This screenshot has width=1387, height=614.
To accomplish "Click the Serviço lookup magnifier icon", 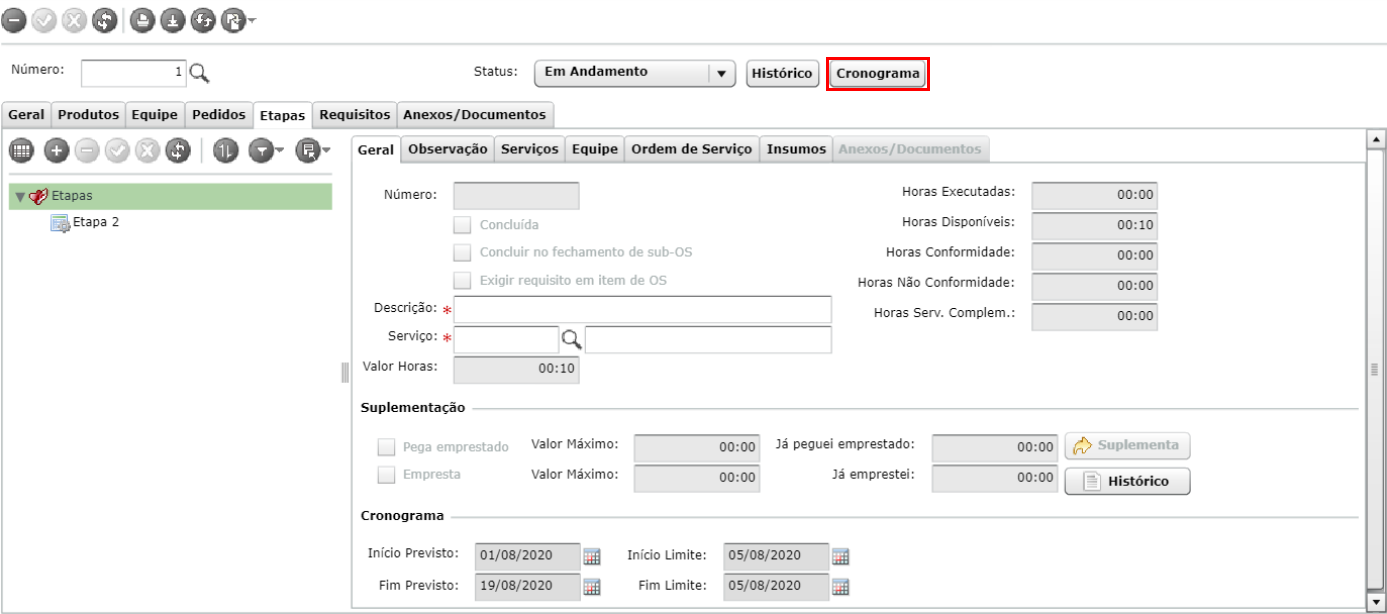I will point(571,340).
